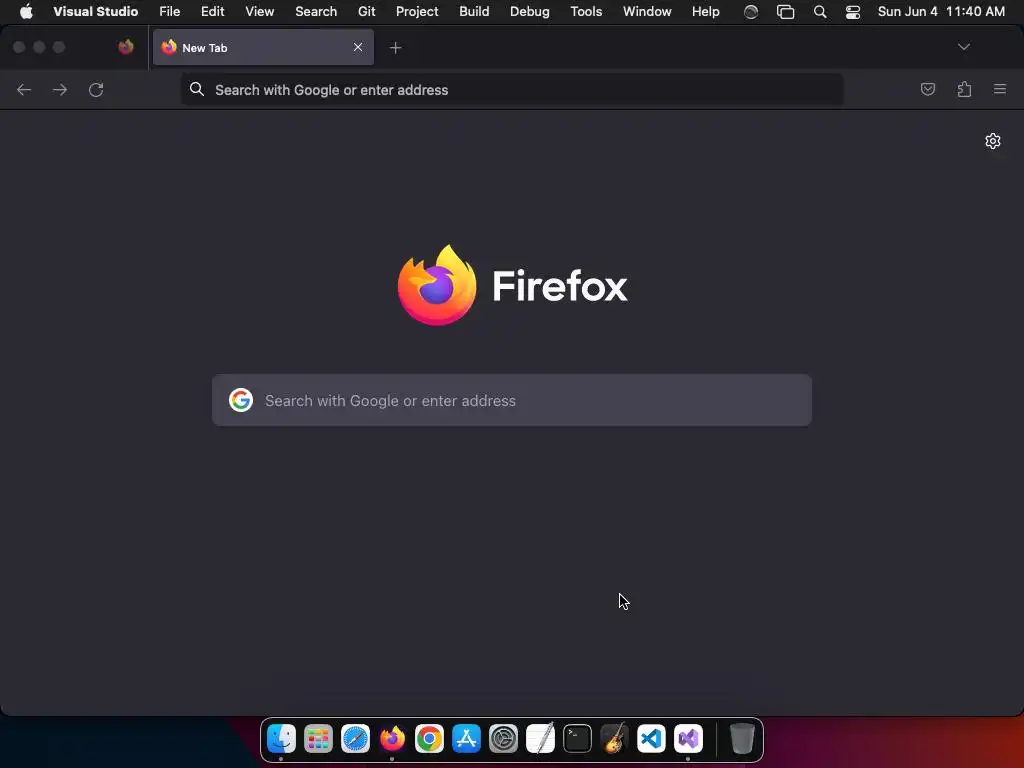Open the Extensions puzzle icon
The image size is (1024, 768).
(964, 89)
